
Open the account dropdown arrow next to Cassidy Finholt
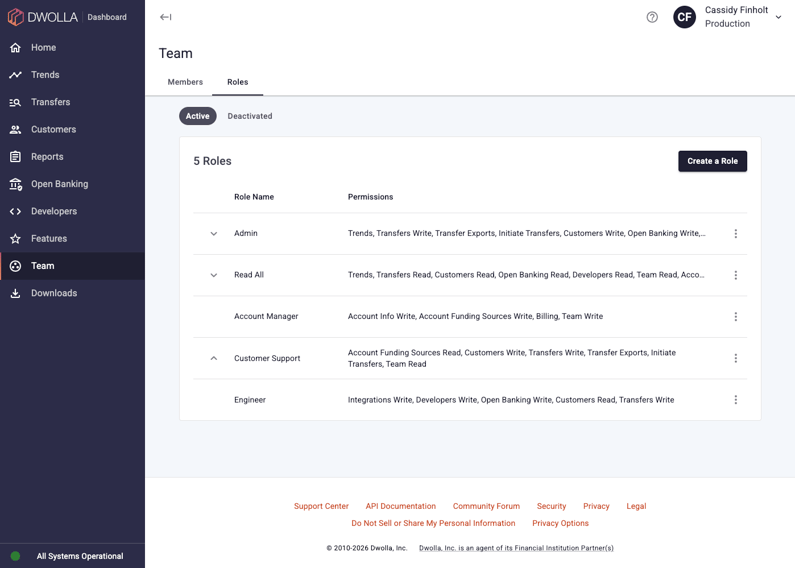click(x=778, y=17)
